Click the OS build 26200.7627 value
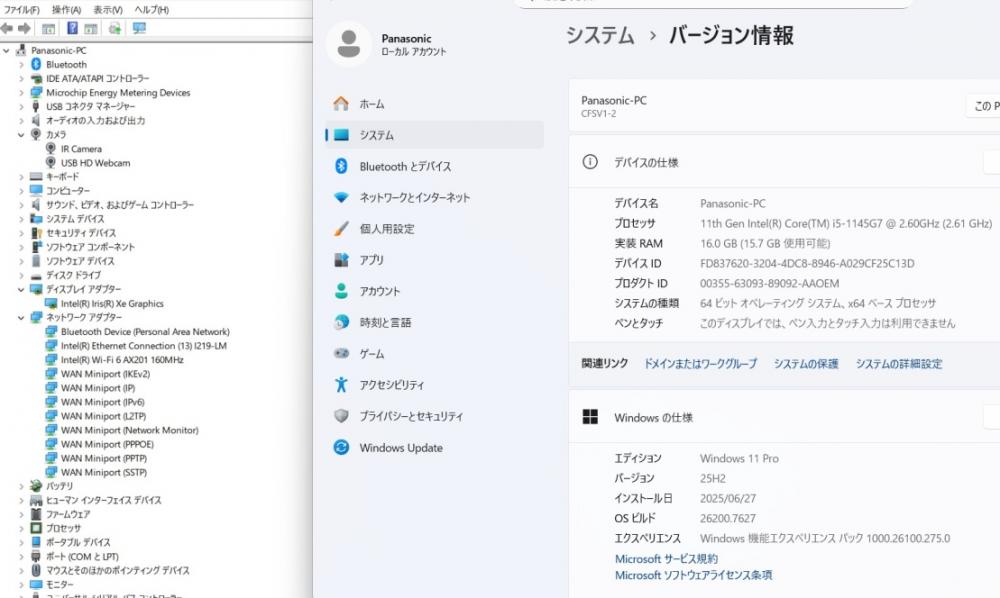The height and width of the screenshot is (598, 1000). (728, 518)
